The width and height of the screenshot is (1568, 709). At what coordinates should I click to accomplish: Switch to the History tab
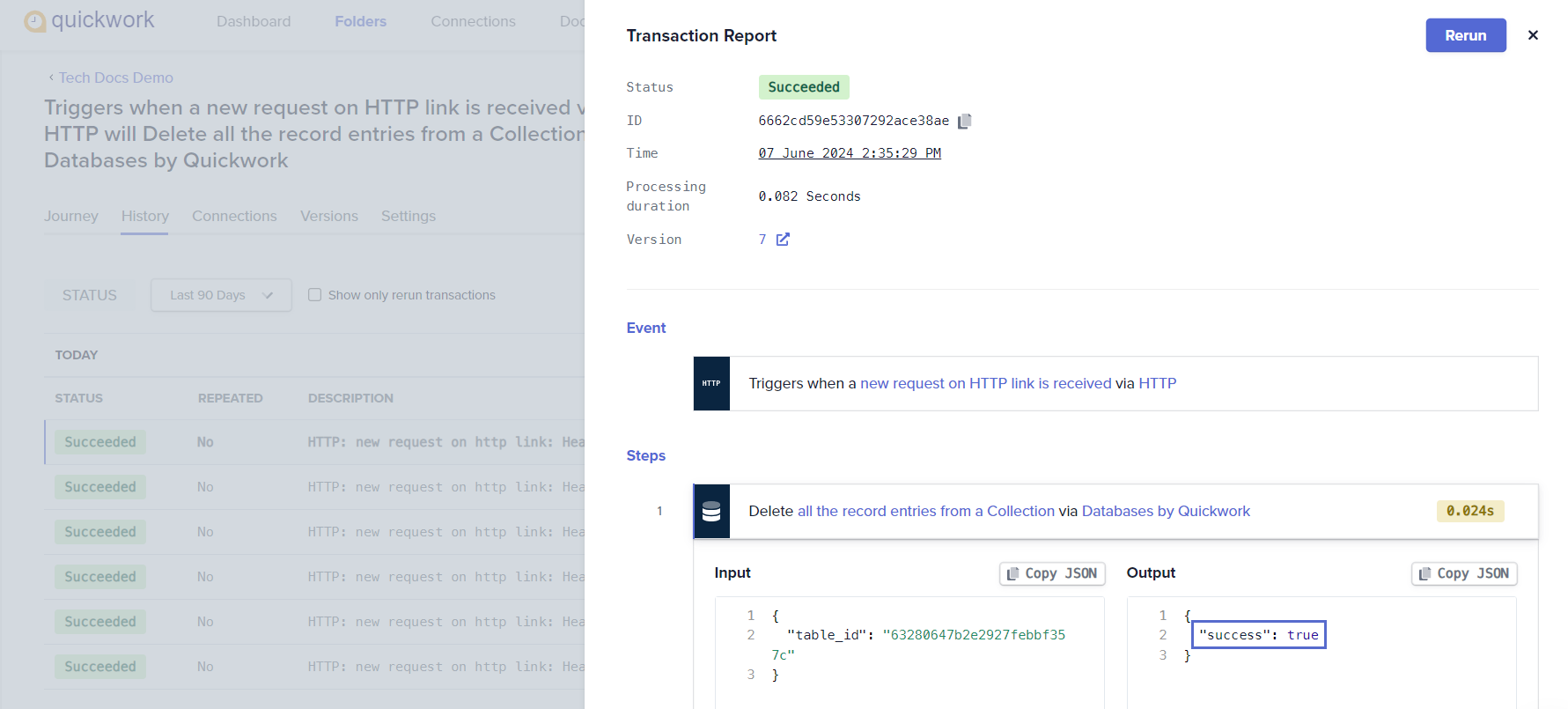pos(144,216)
